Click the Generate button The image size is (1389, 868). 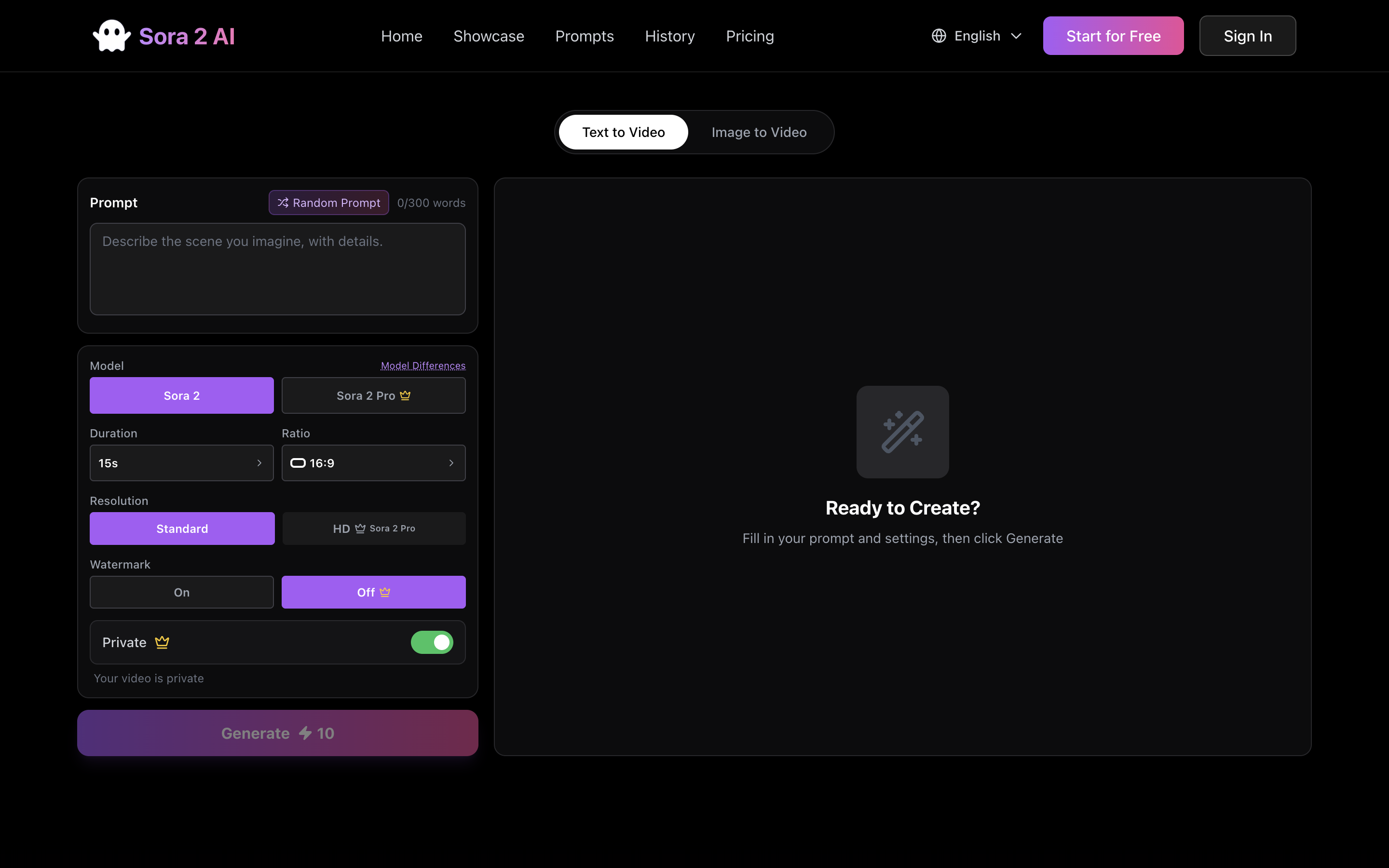(x=278, y=733)
